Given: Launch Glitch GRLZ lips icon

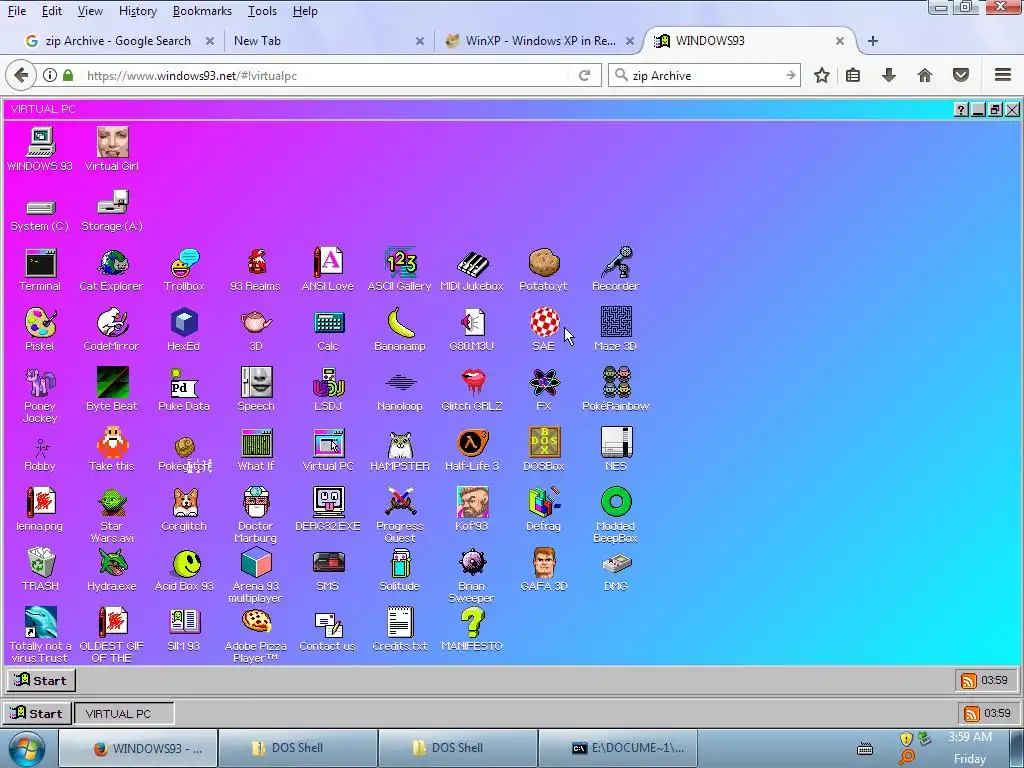Looking at the screenshot, I should pyautogui.click(x=472, y=389).
